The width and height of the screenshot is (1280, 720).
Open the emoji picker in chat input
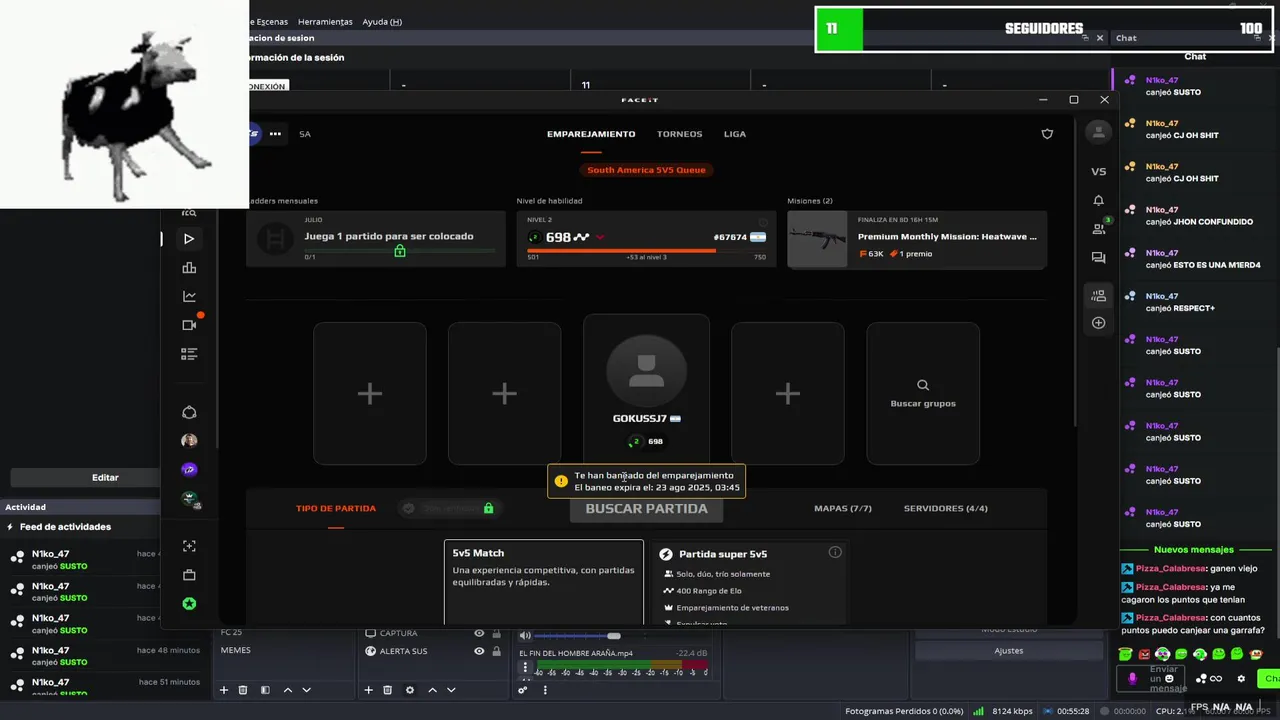(x=1169, y=680)
